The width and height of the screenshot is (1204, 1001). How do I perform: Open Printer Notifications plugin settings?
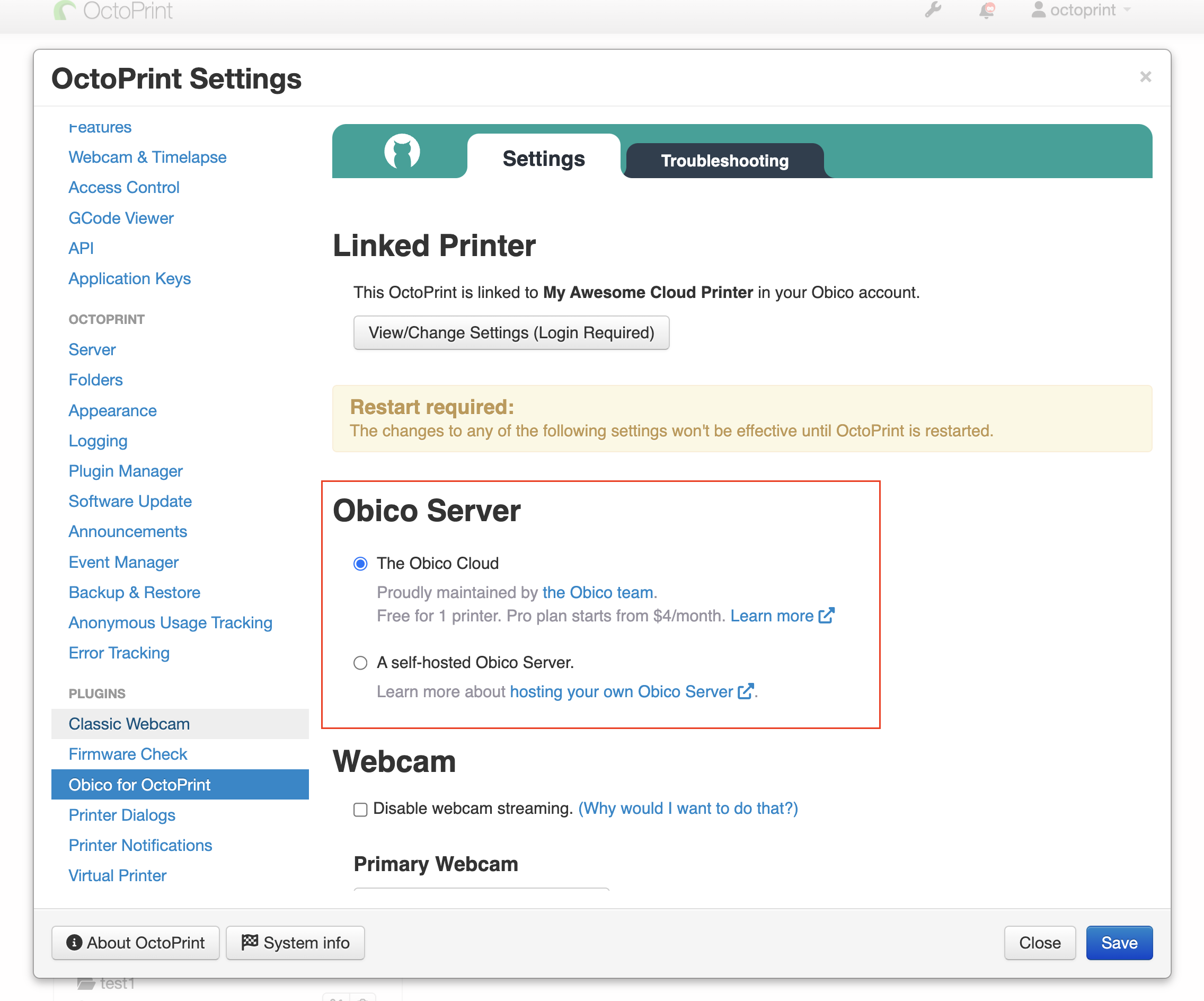[x=140, y=846]
